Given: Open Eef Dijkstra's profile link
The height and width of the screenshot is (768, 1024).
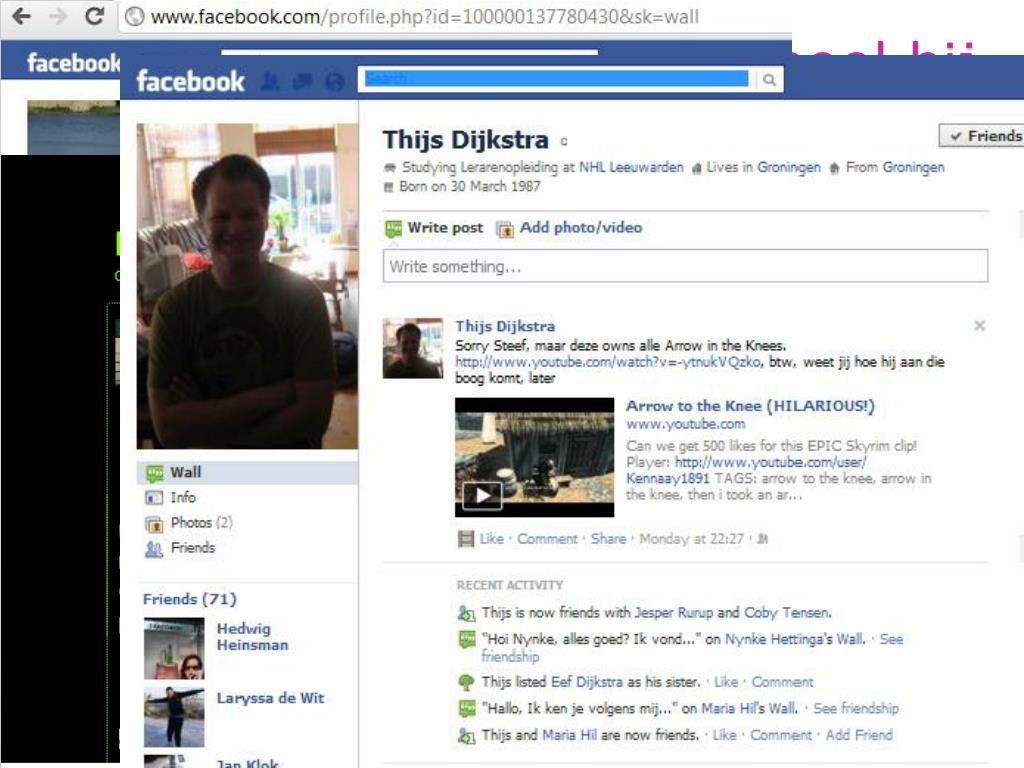Looking at the screenshot, I should click(586, 682).
